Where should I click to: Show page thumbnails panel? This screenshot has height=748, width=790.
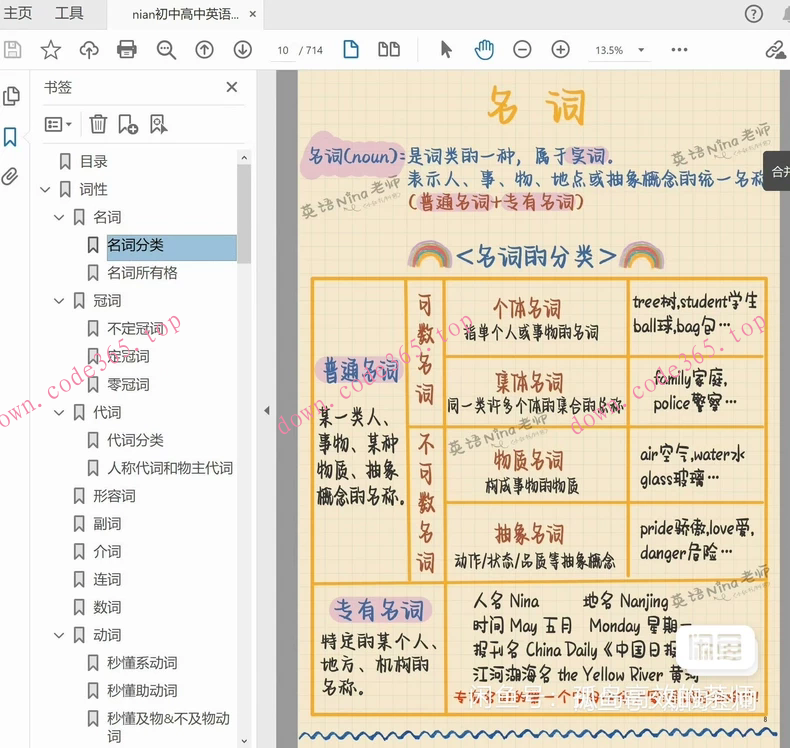point(11,96)
